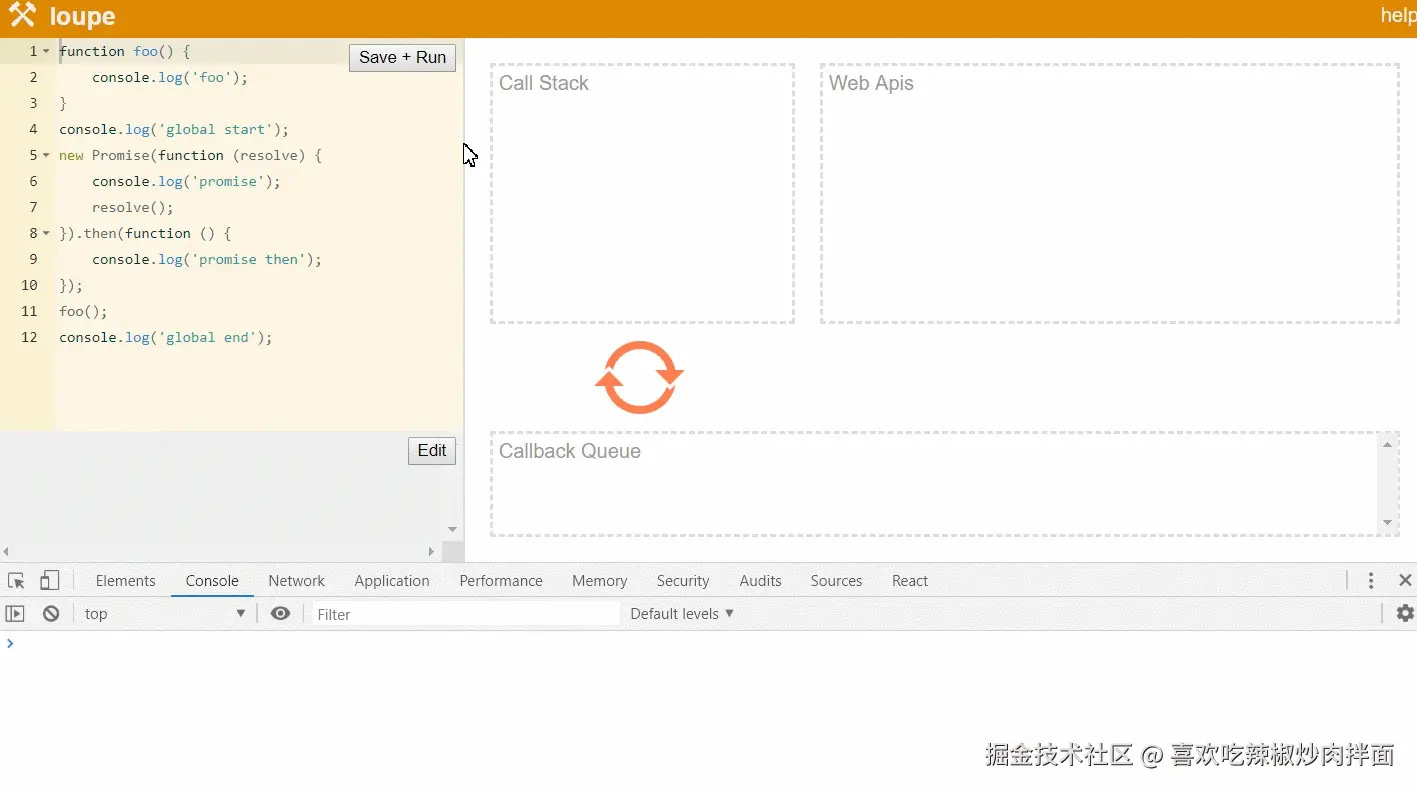Open the Audits tab

coord(760,581)
